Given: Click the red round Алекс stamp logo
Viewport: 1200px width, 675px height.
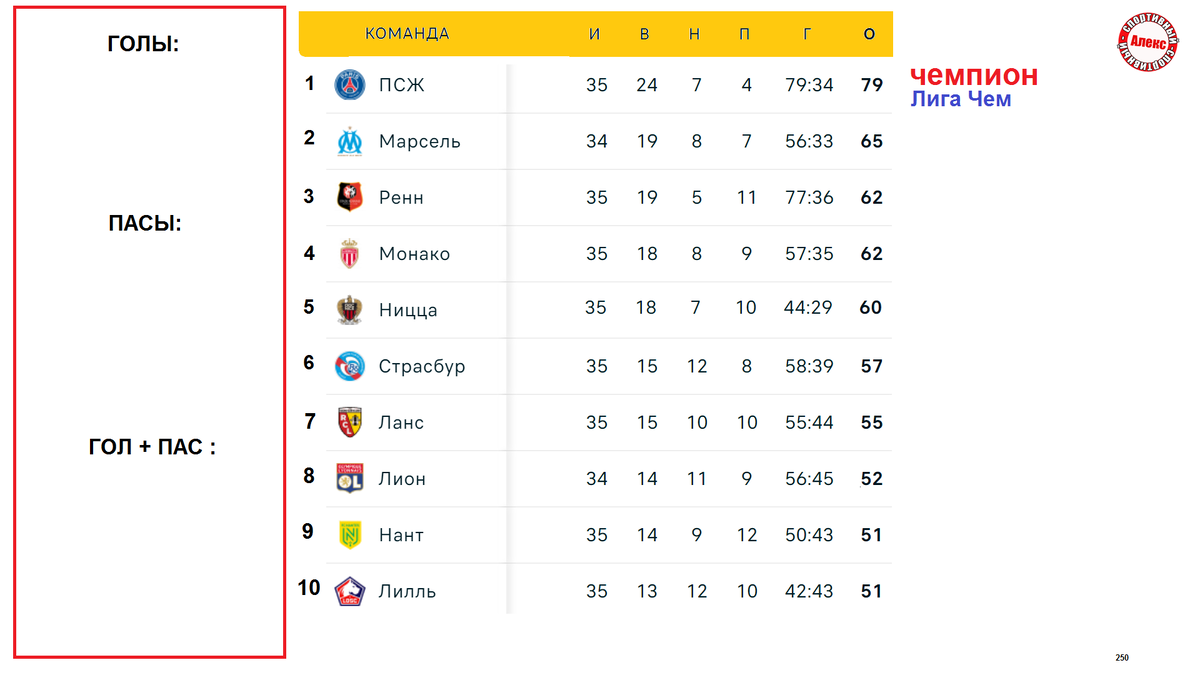Looking at the screenshot, I should (x=1151, y=41).
